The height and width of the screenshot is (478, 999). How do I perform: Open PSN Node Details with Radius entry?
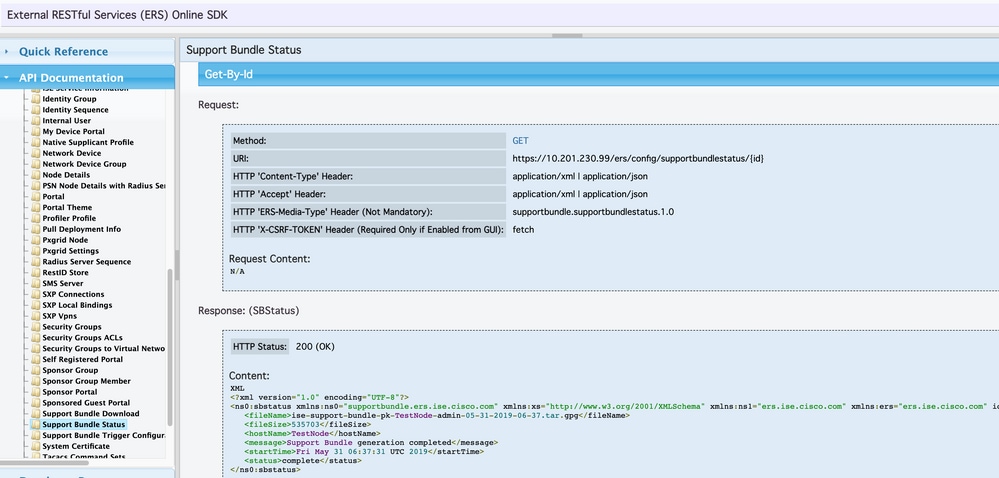(104, 185)
